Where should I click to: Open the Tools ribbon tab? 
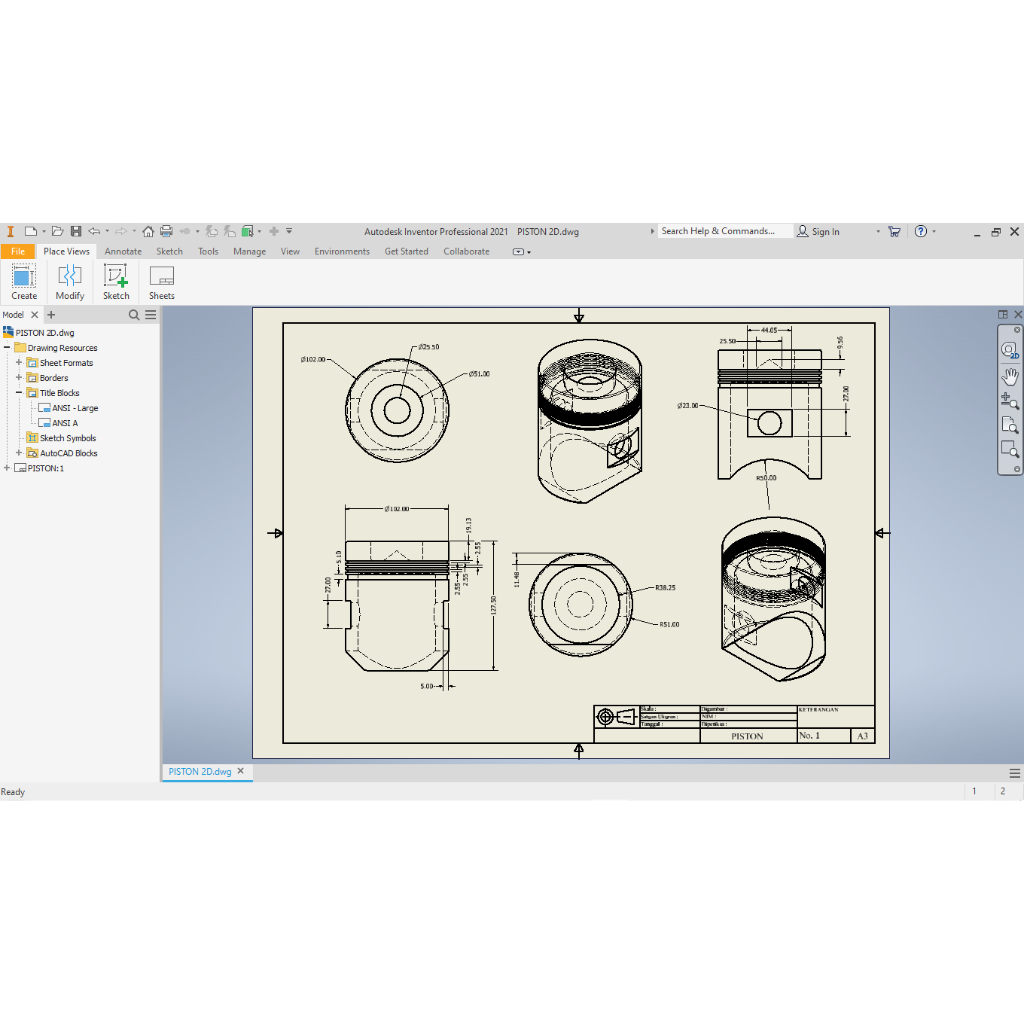[208, 251]
